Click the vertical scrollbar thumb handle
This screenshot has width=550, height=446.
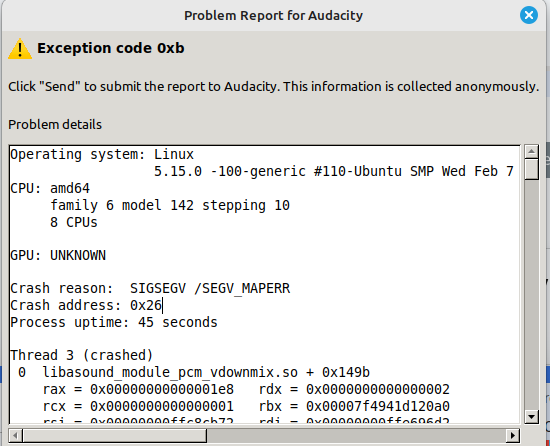531,169
